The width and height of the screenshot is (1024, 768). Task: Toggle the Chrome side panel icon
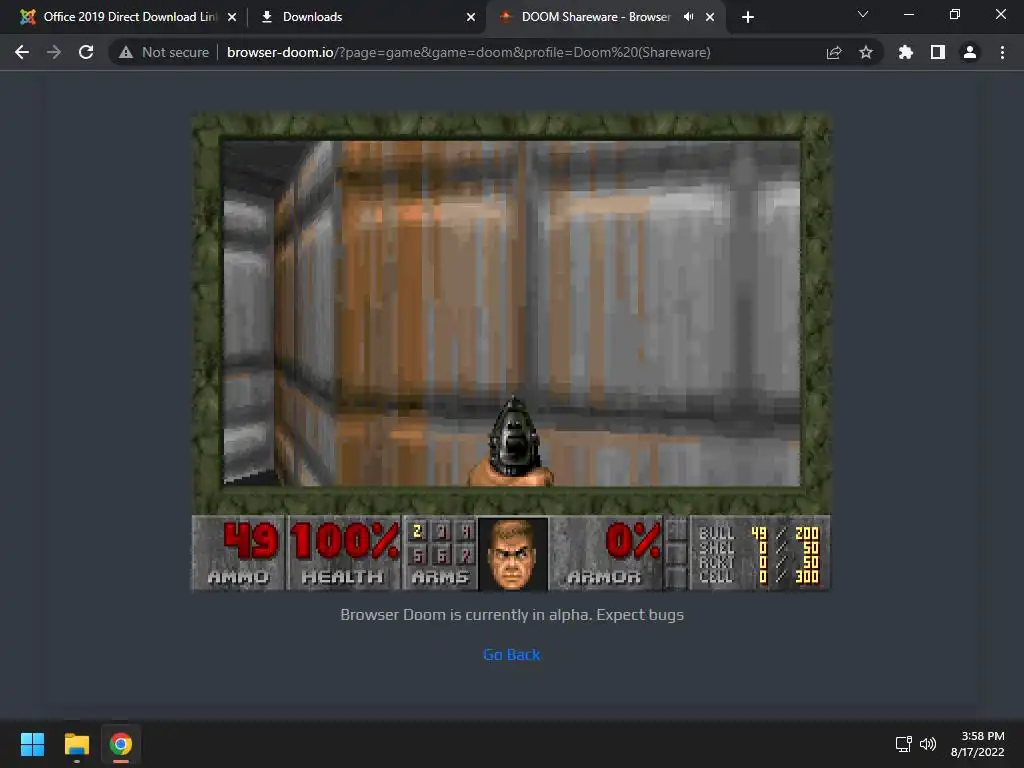pyautogui.click(x=938, y=52)
